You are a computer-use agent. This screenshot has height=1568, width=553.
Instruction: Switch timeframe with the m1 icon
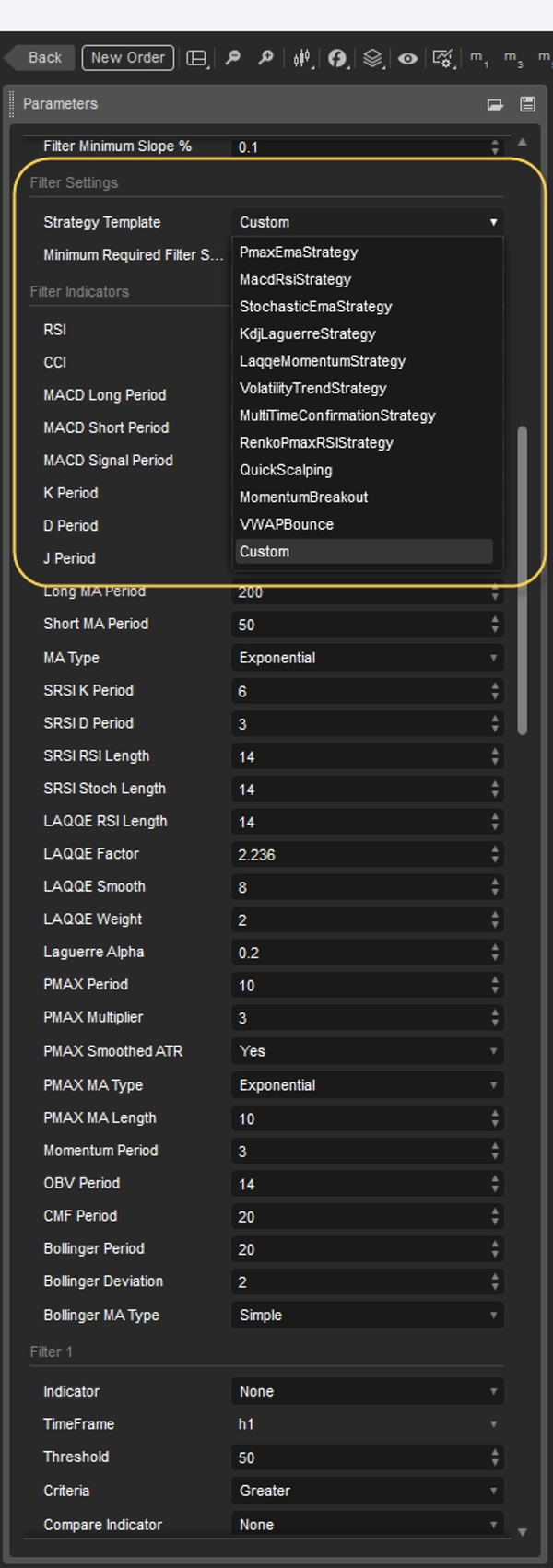[479, 58]
